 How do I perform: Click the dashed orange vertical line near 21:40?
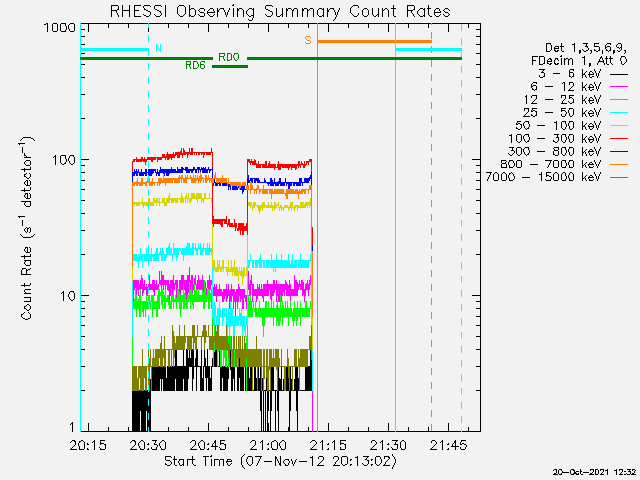[x=431, y=227]
